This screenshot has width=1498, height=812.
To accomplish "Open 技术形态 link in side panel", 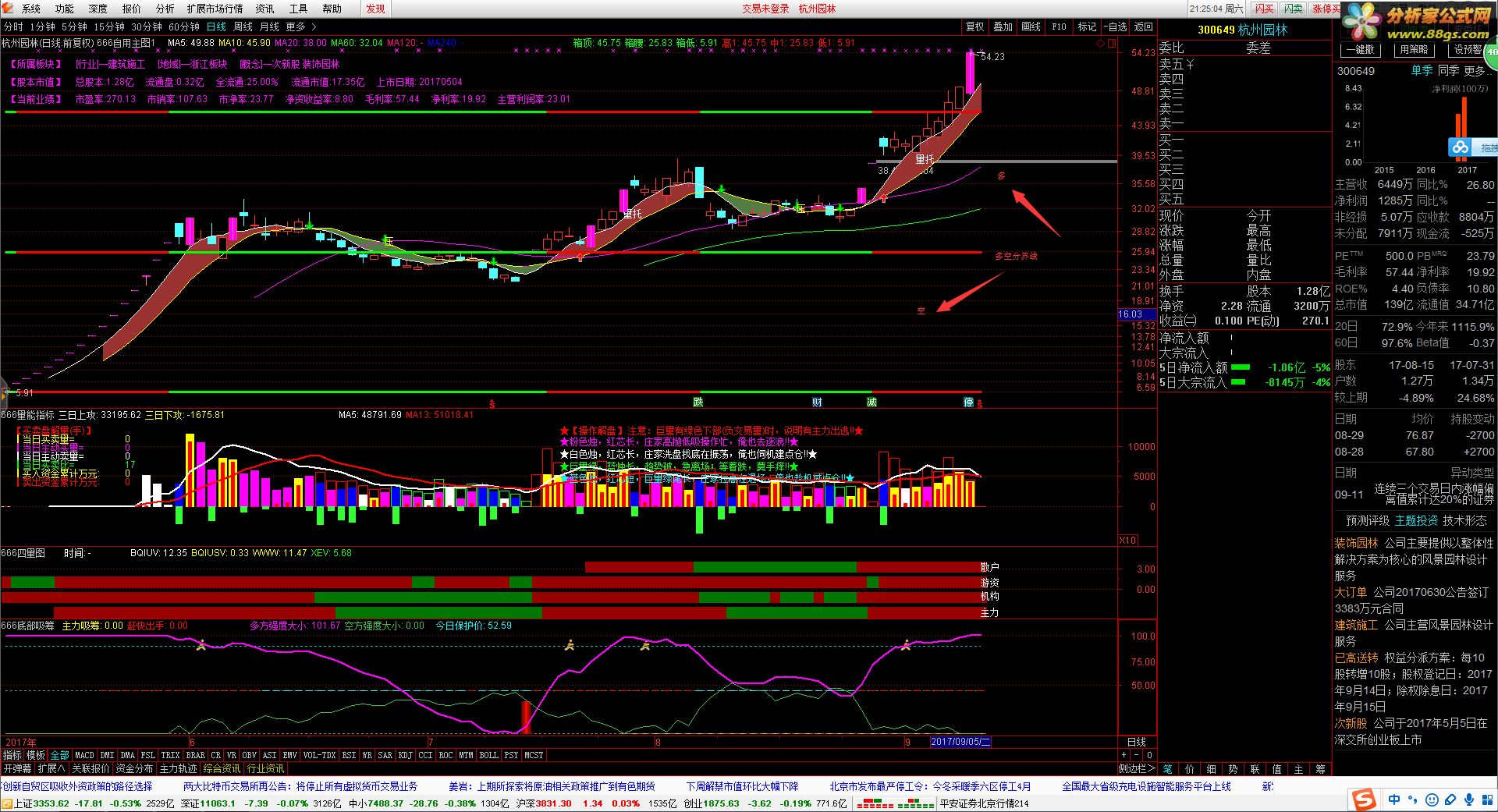I will [x=1464, y=520].
